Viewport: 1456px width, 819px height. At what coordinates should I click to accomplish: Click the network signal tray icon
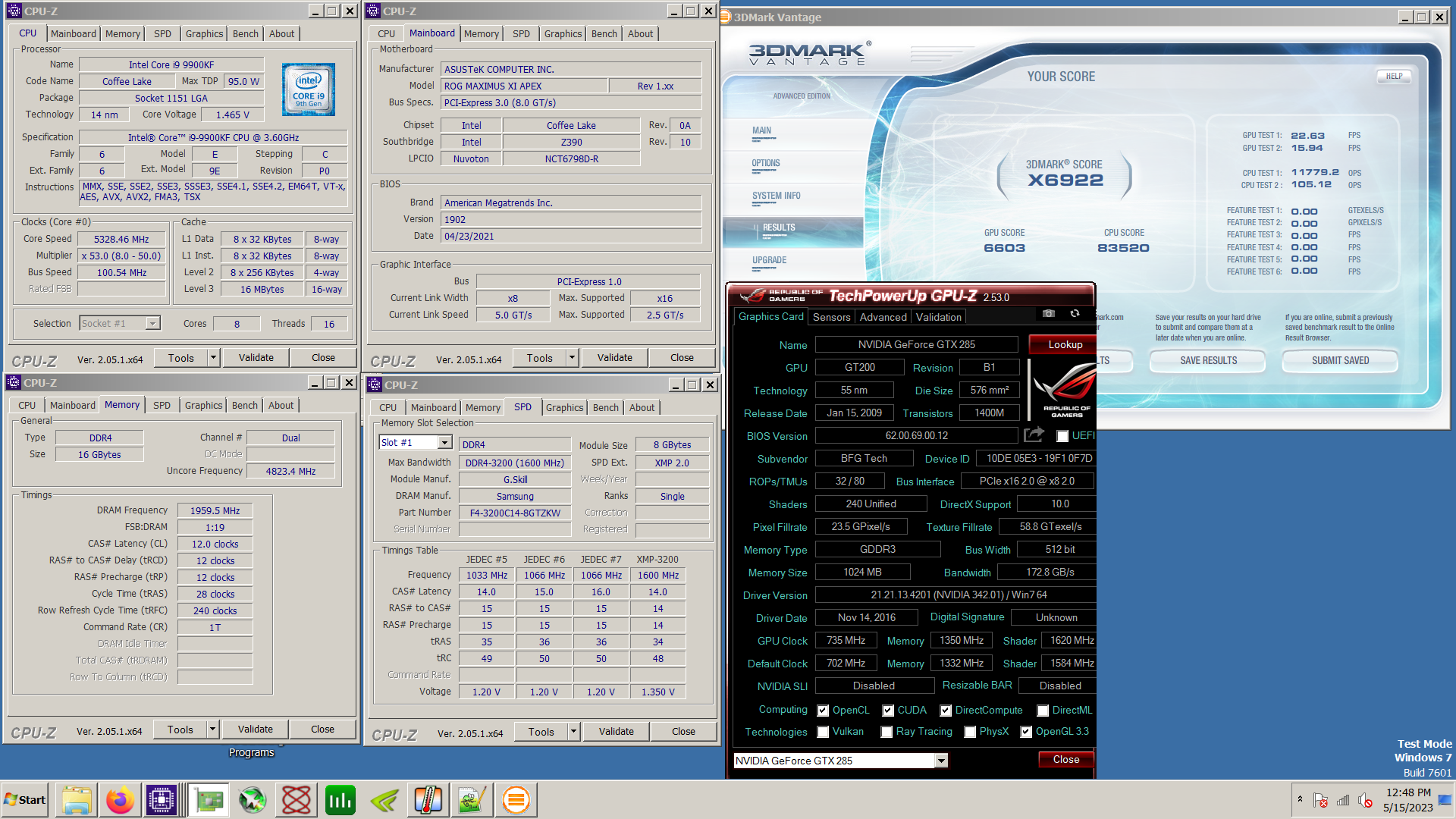pyautogui.click(x=1343, y=800)
